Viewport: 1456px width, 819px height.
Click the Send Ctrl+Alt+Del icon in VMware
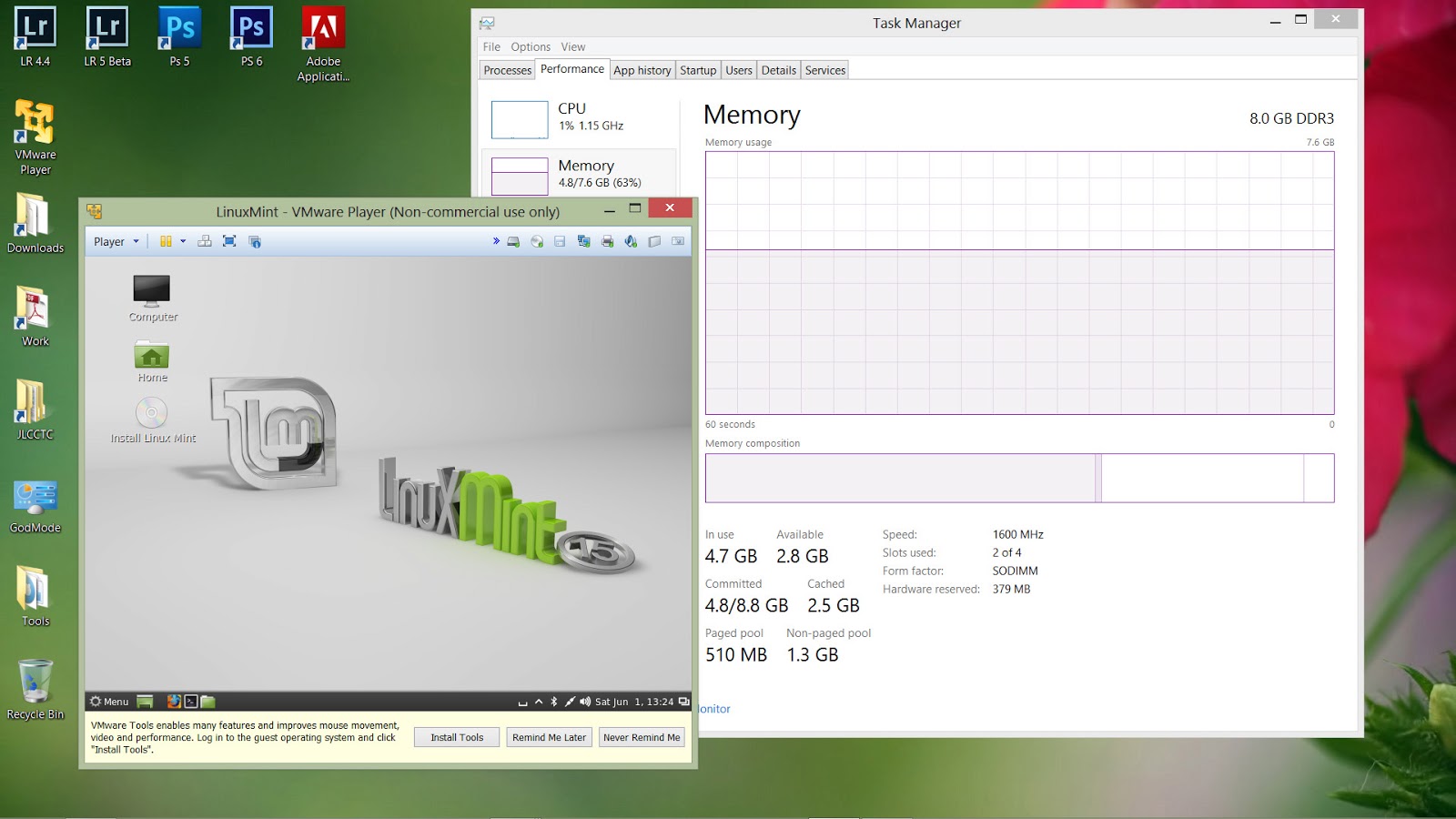click(x=205, y=241)
